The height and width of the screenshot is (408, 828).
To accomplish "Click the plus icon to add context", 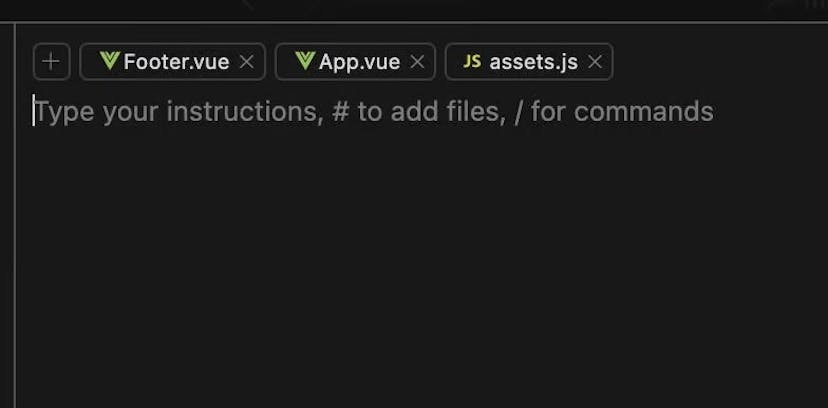I will [51, 62].
